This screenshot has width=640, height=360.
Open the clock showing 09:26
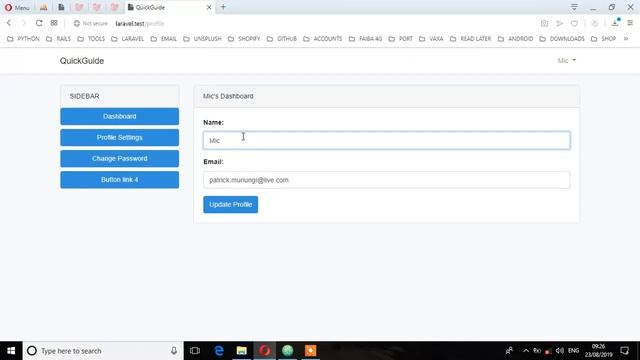click(598, 351)
